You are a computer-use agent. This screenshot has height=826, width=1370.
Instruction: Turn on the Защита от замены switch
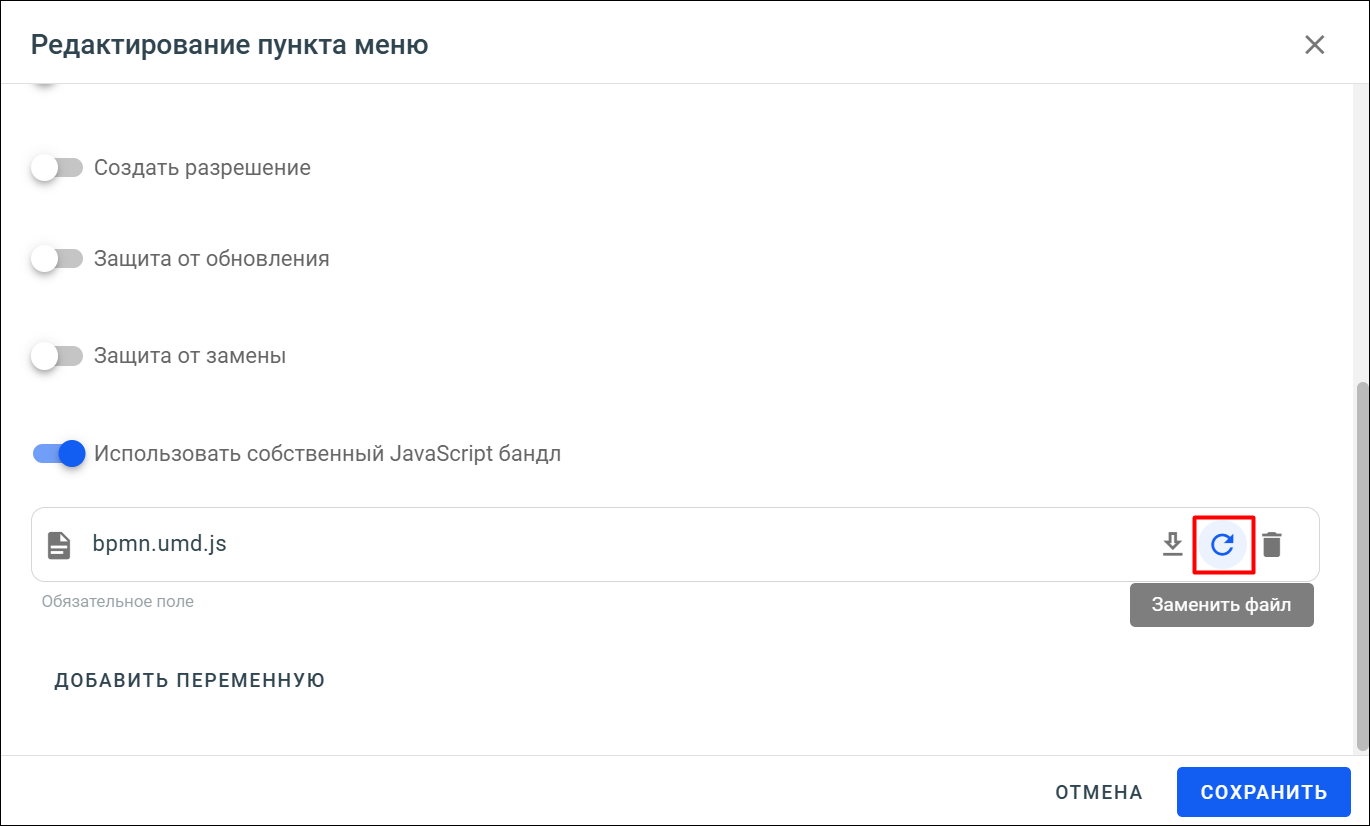56,356
